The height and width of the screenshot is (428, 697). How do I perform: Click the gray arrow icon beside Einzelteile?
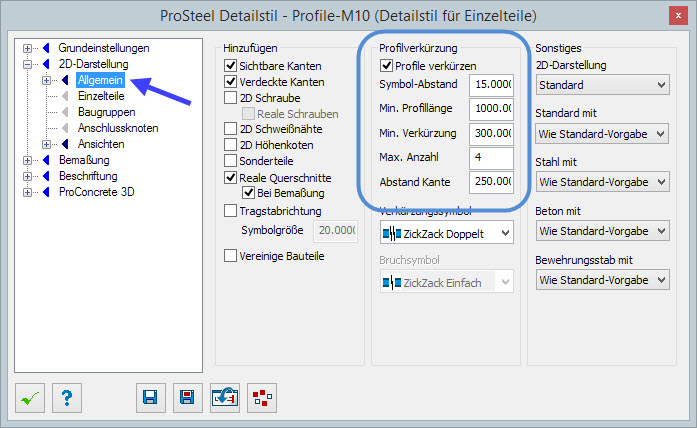tap(65, 96)
